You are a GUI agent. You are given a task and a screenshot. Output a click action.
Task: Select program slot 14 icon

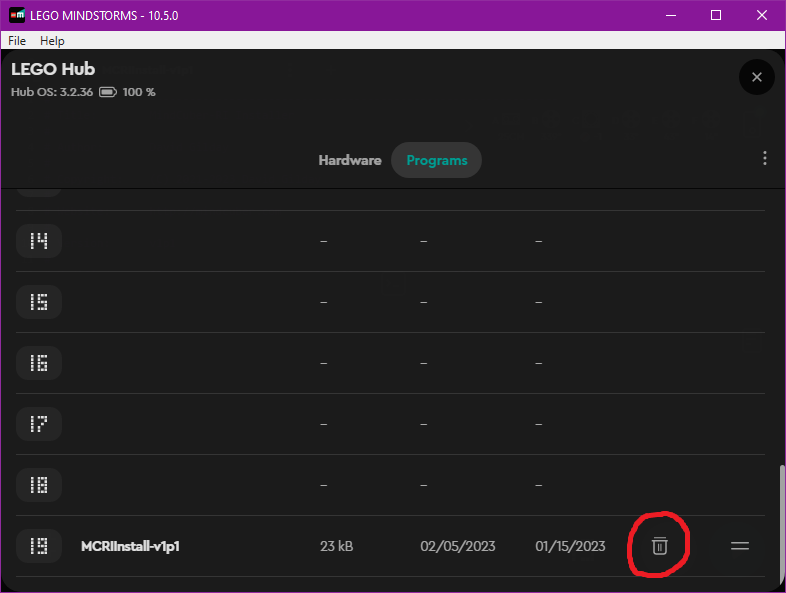coord(39,241)
